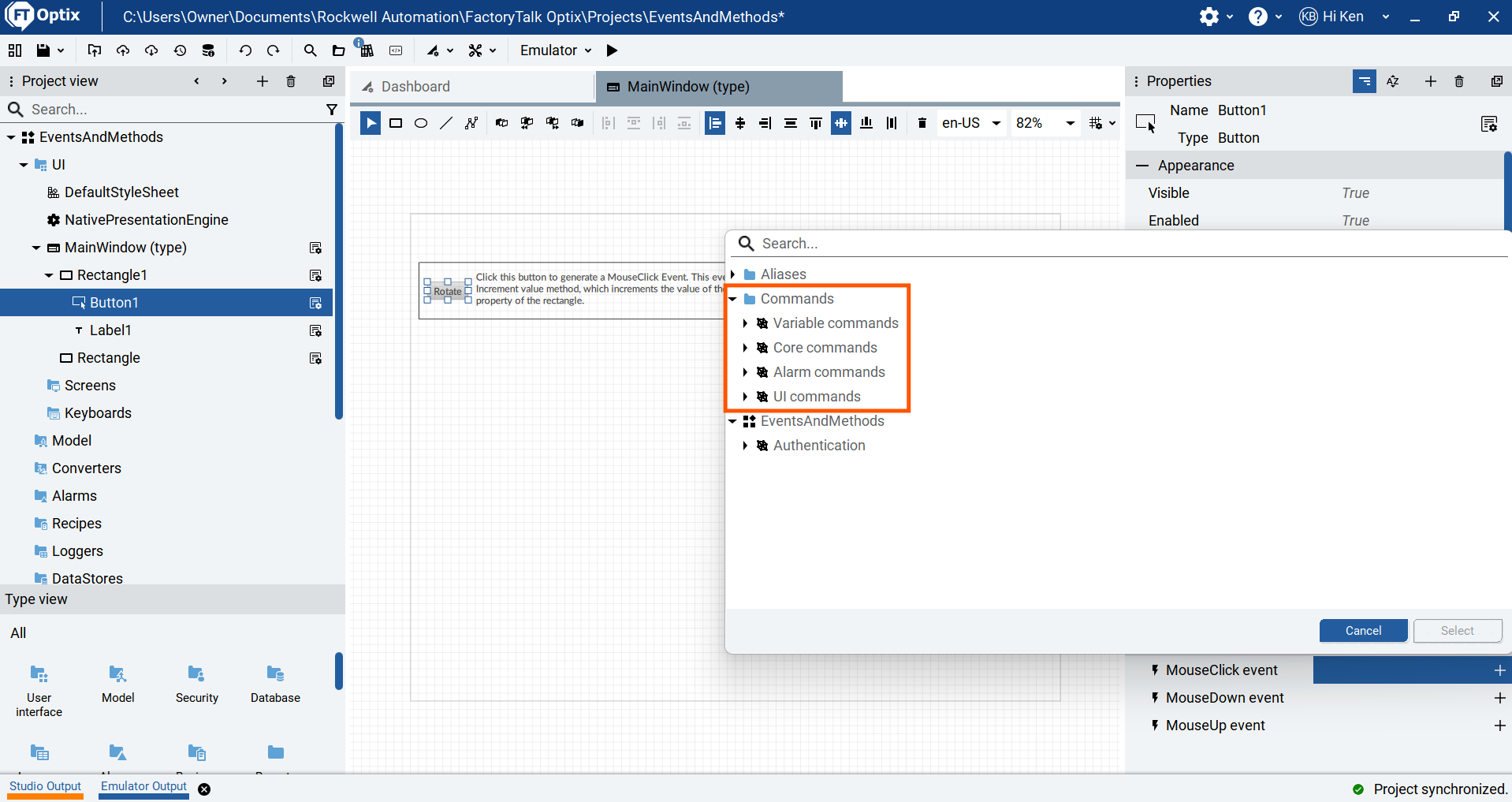Click the cloud upload icon

(123, 50)
